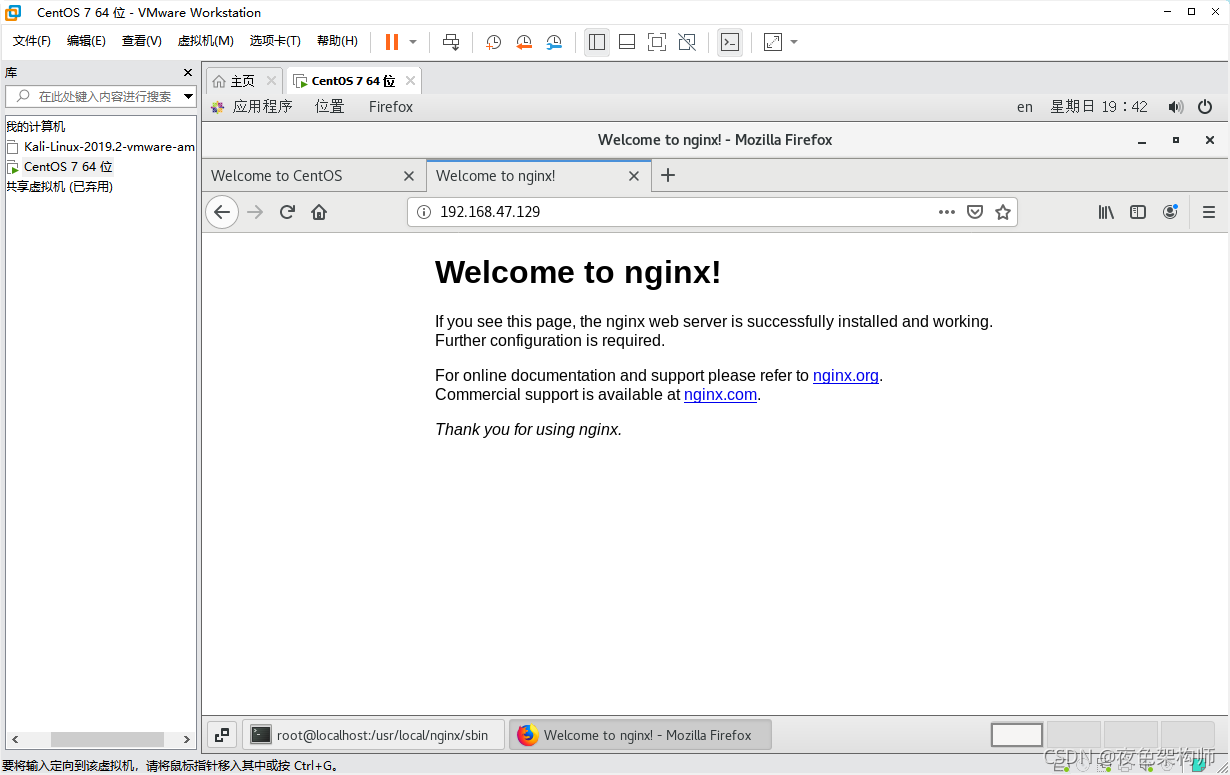Select CentOS 7 64 位 in library tree
This screenshot has width=1230, height=775.
pyautogui.click(x=68, y=166)
